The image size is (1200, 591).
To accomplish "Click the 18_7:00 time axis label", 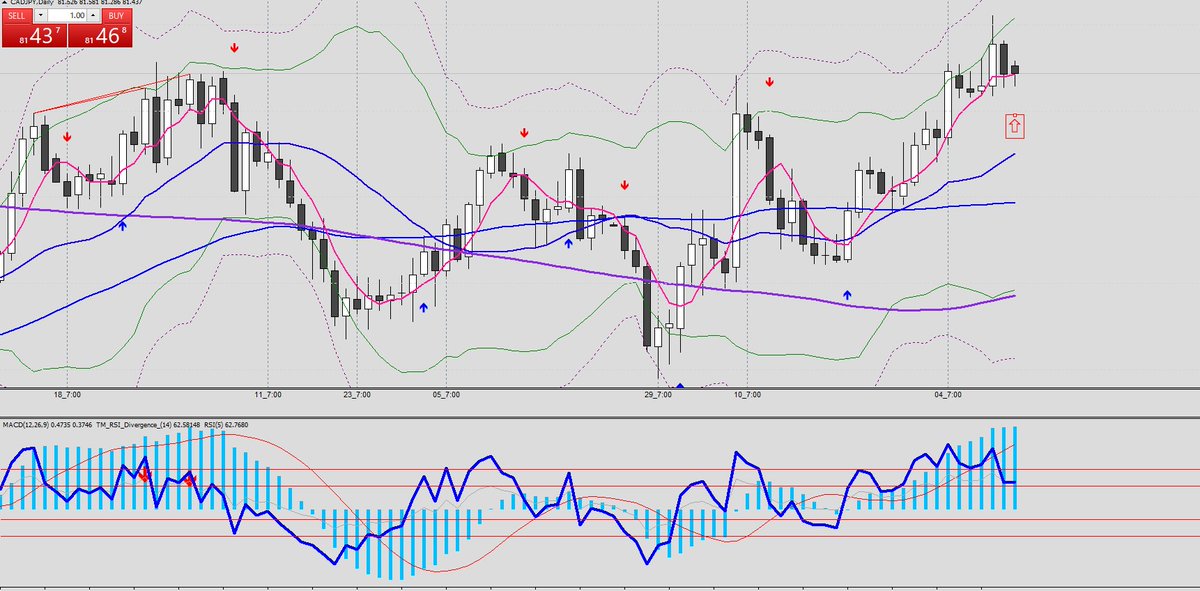I will coord(68,395).
